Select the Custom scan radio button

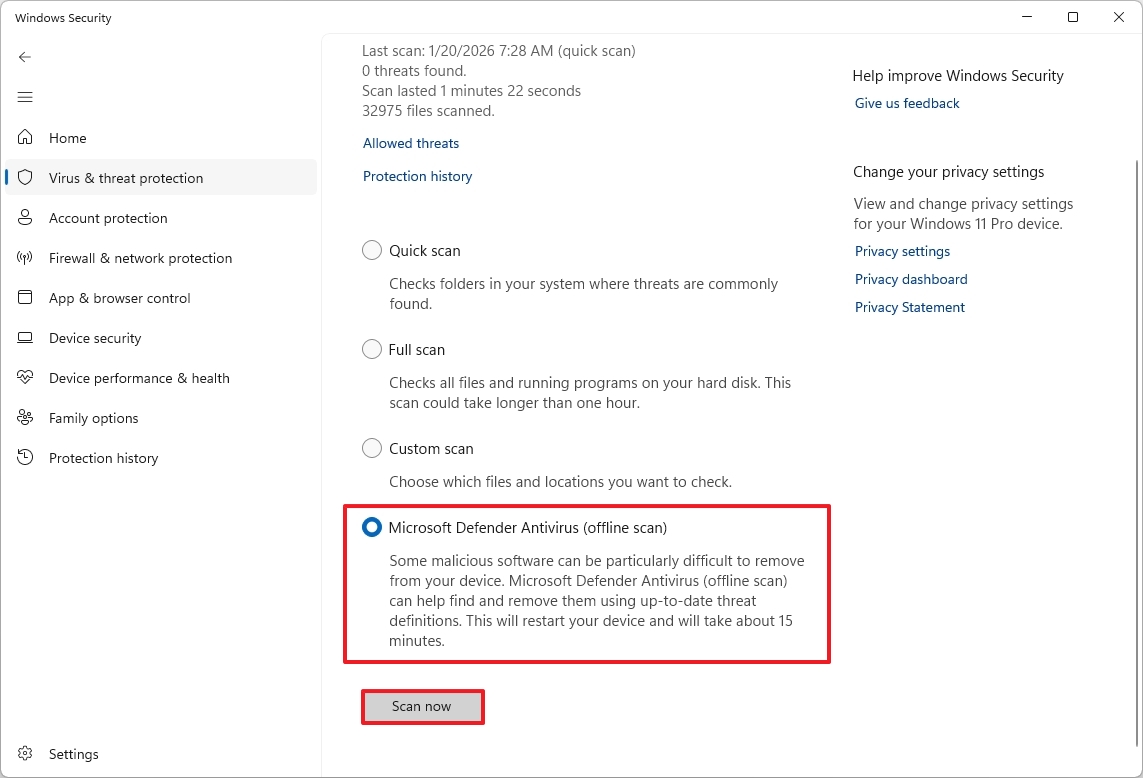coord(371,448)
